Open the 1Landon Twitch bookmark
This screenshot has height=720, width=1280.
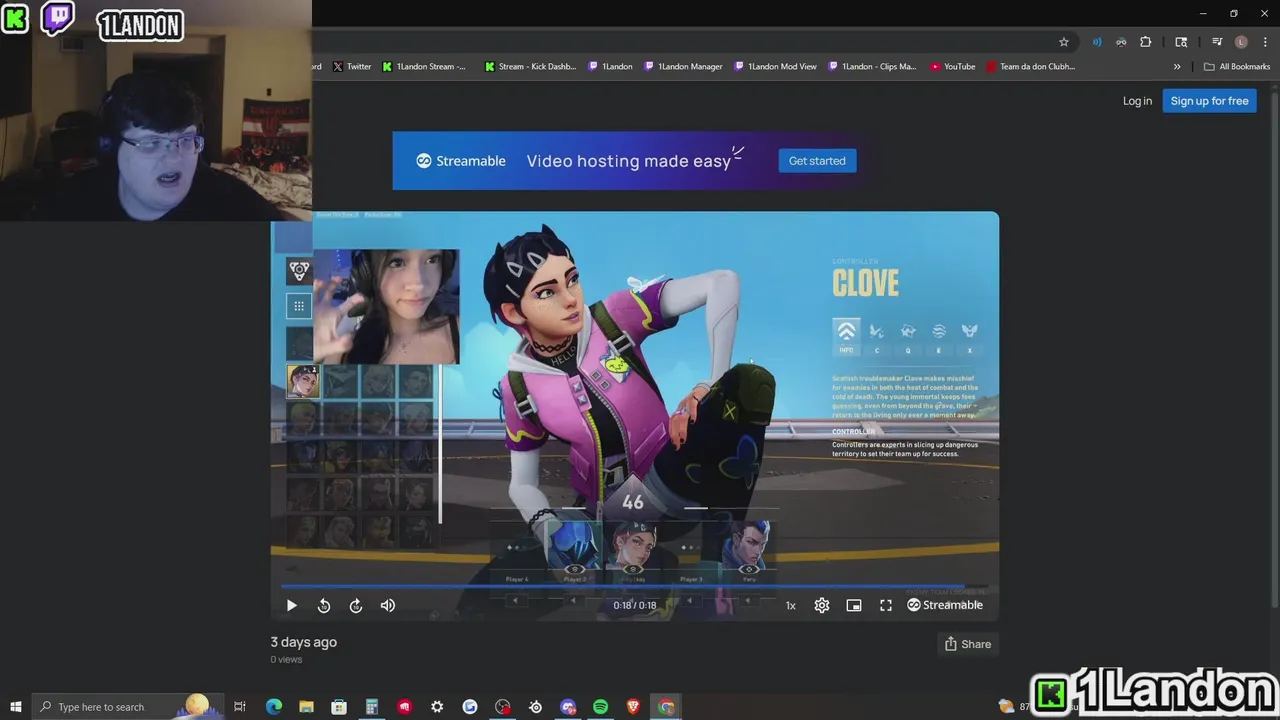[x=610, y=67]
